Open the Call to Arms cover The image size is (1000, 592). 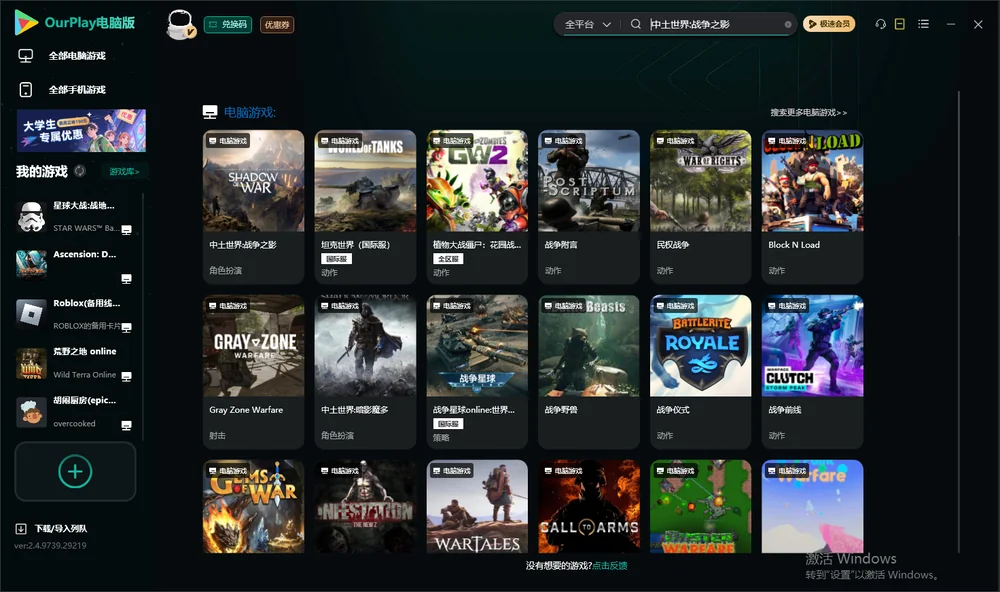point(589,507)
